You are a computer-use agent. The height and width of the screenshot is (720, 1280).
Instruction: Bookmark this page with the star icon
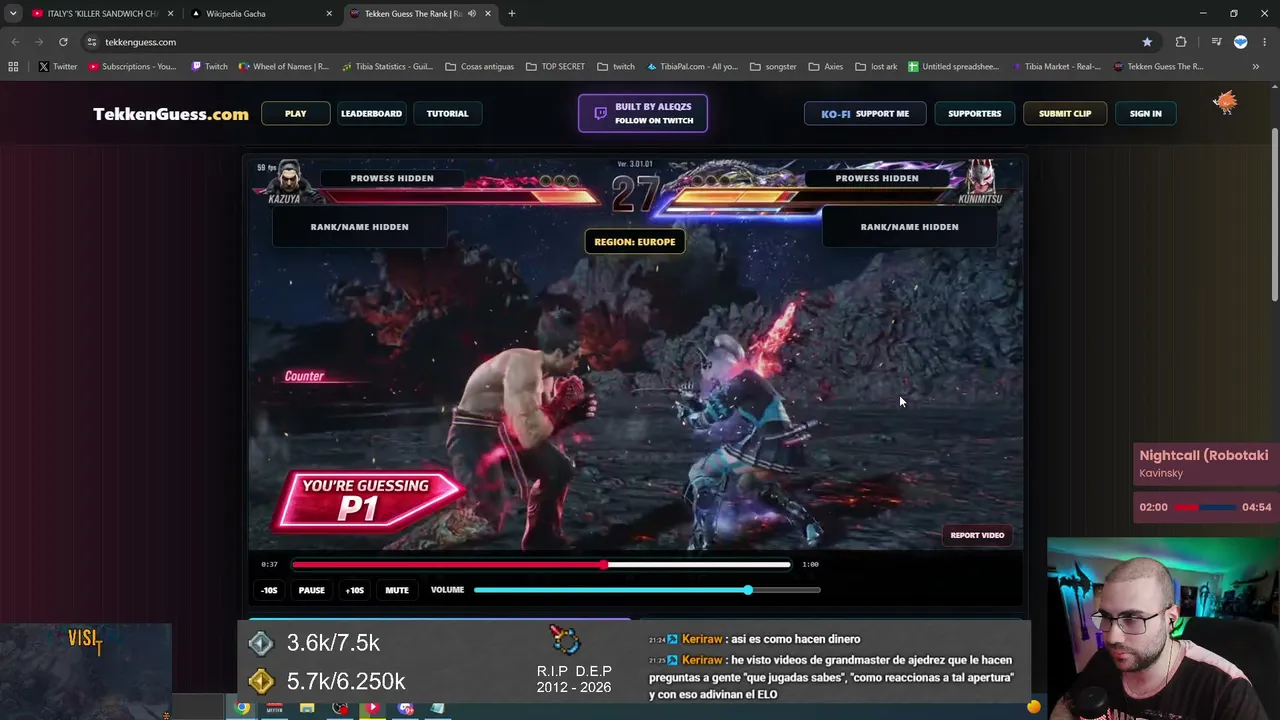tap(1147, 42)
